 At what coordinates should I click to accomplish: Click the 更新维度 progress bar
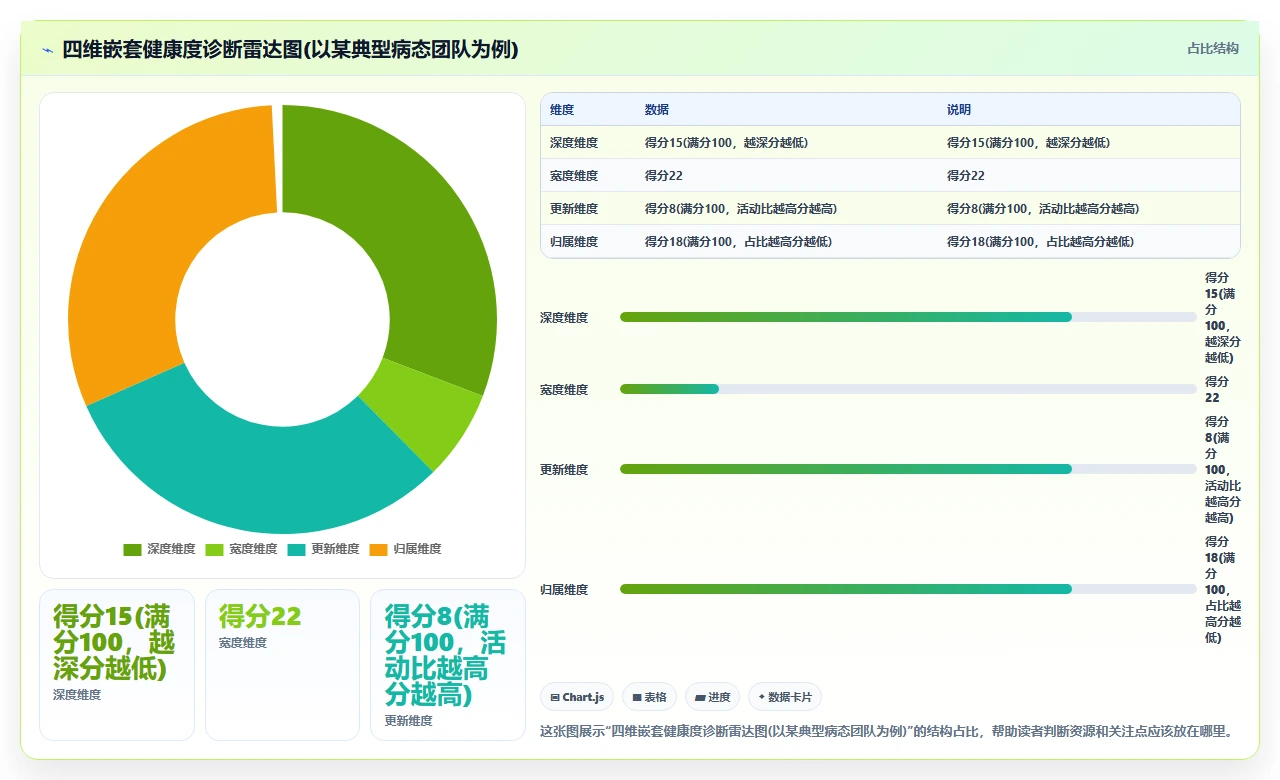[908, 469]
